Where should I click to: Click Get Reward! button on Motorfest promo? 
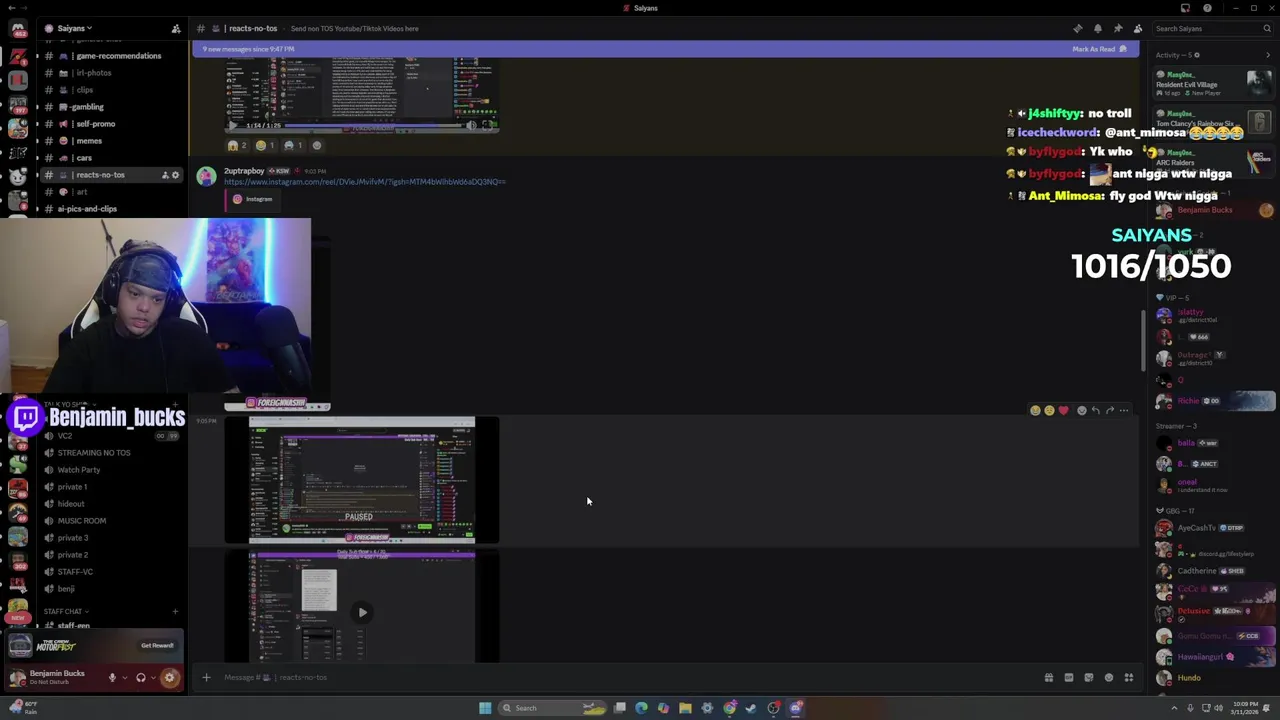pos(157,646)
